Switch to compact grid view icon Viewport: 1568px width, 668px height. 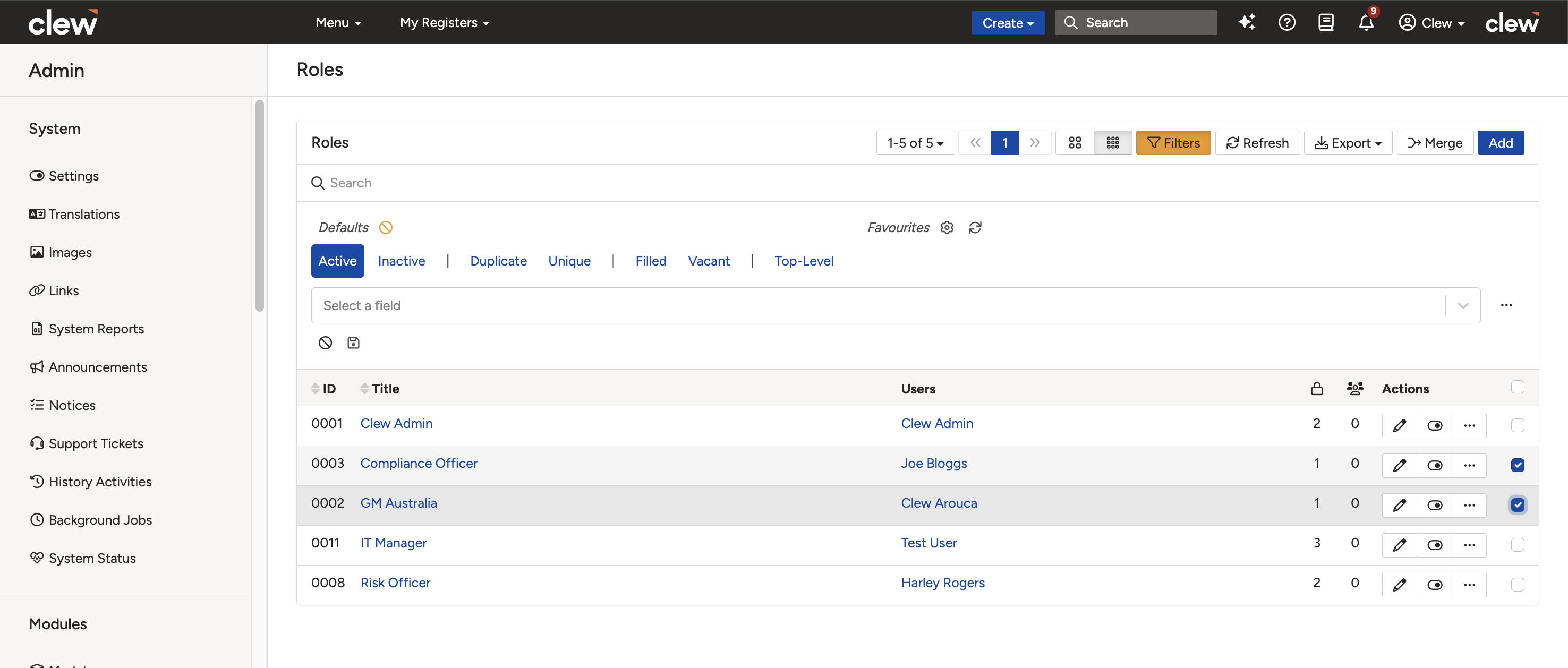coord(1113,143)
